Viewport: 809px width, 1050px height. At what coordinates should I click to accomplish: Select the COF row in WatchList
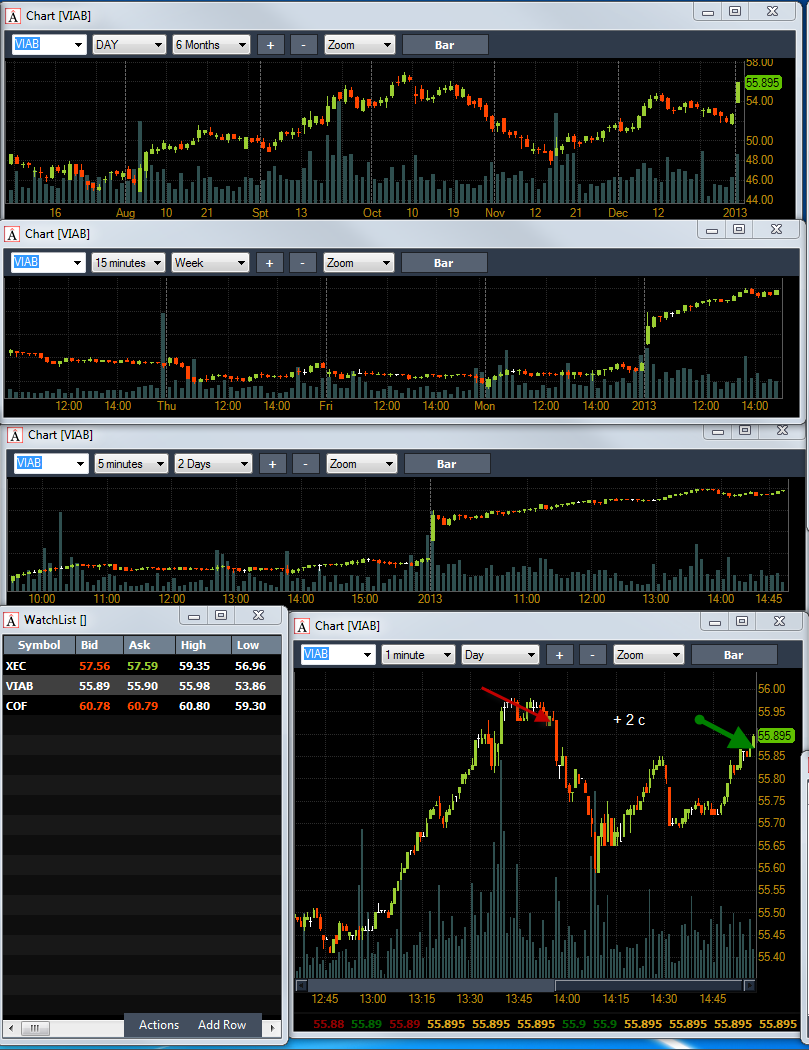point(142,706)
